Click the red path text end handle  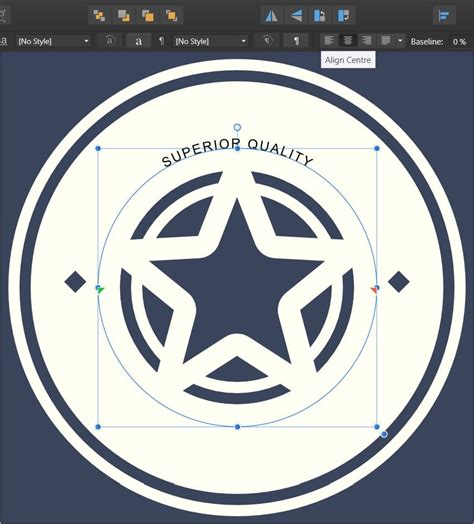tap(374, 290)
